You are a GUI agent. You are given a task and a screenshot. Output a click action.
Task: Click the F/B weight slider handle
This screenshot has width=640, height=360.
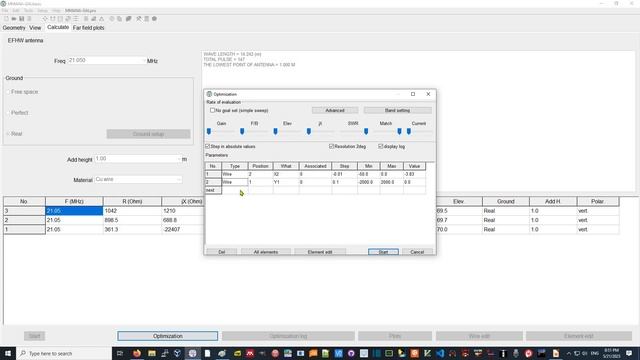point(242,131)
